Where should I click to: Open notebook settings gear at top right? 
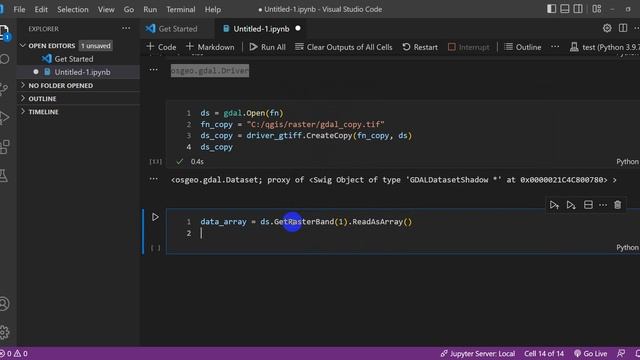[607, 28]
